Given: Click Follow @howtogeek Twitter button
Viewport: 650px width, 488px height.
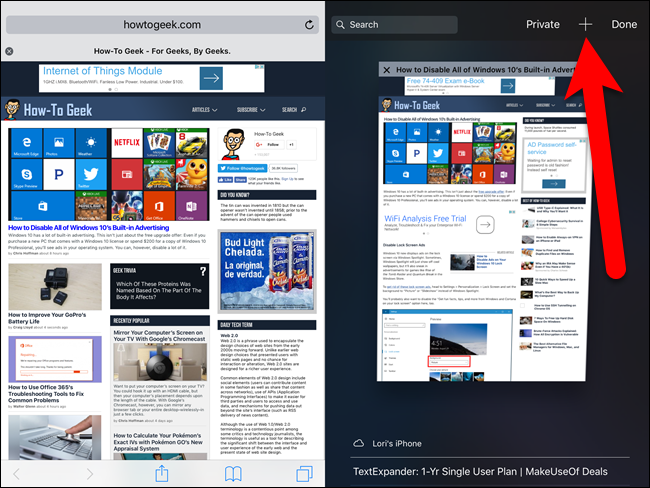Looking at the screenshot, I should [243, 168].
